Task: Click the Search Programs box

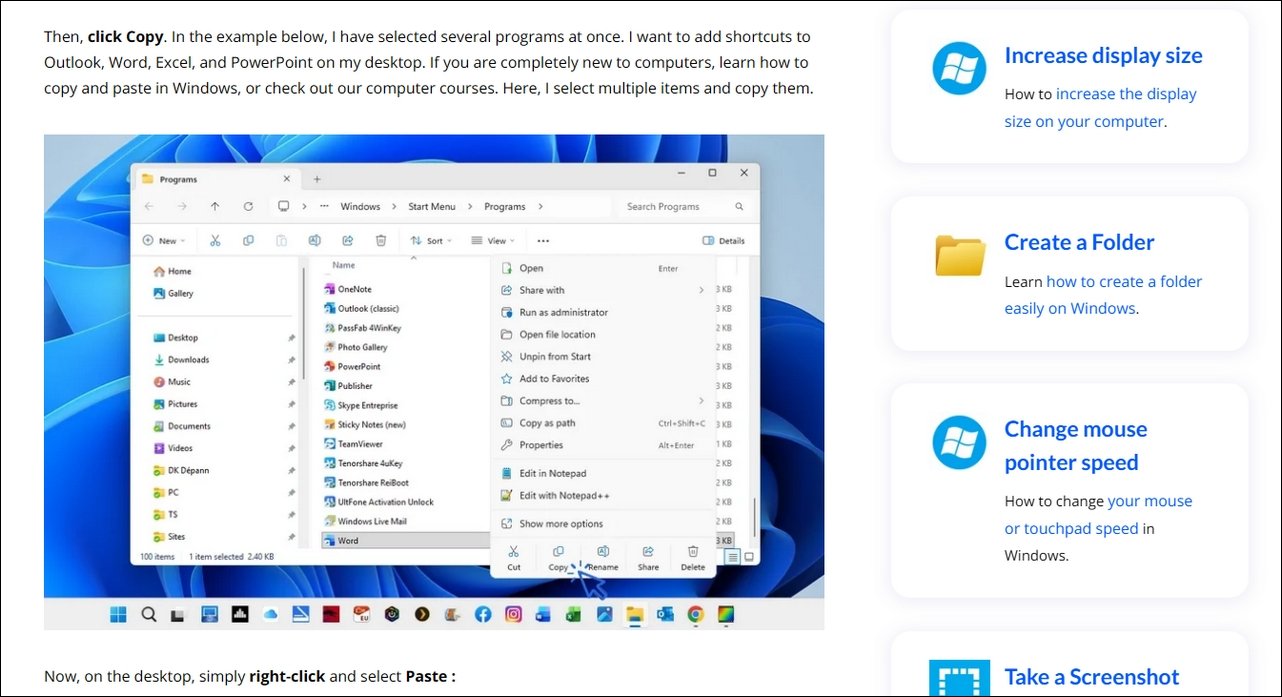Action: pyautogui.click(x=684, y=206)
